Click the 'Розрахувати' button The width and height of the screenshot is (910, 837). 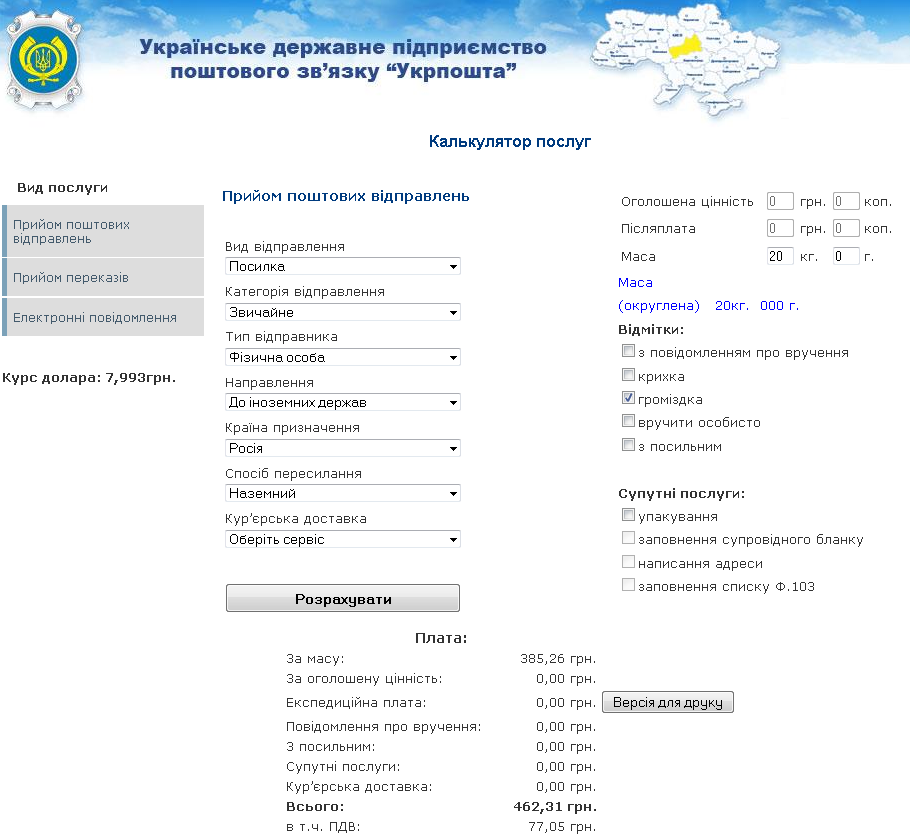(343, 598)
